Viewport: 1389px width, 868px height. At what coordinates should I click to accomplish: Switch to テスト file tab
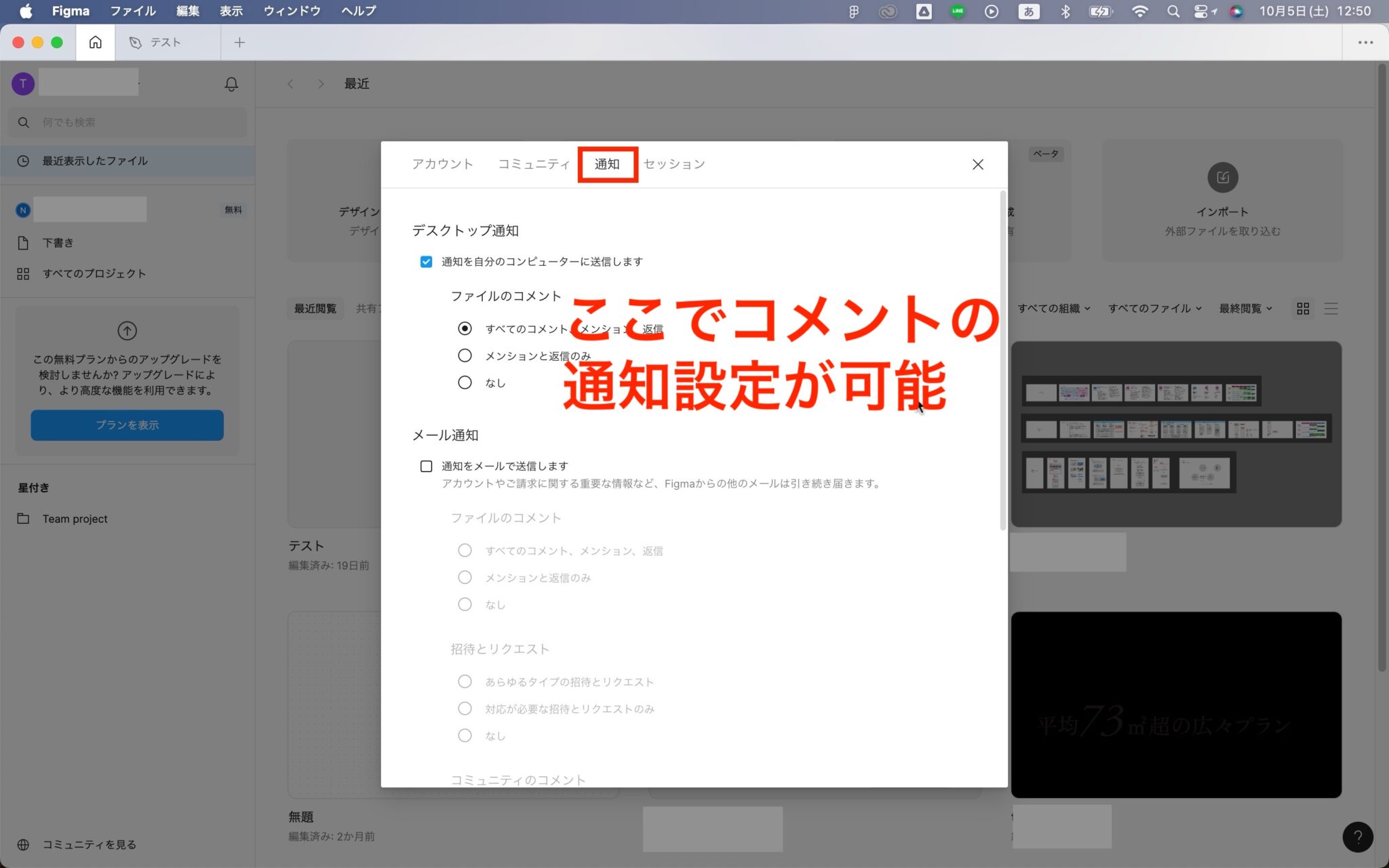(x=167, y=42)
